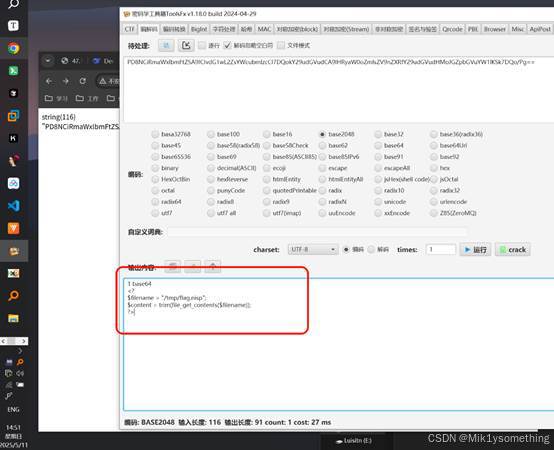Open Google Chrome from the taskbar
Image resolution: width=554 pixels, height=450 pixels.
[x=13, y=48]
